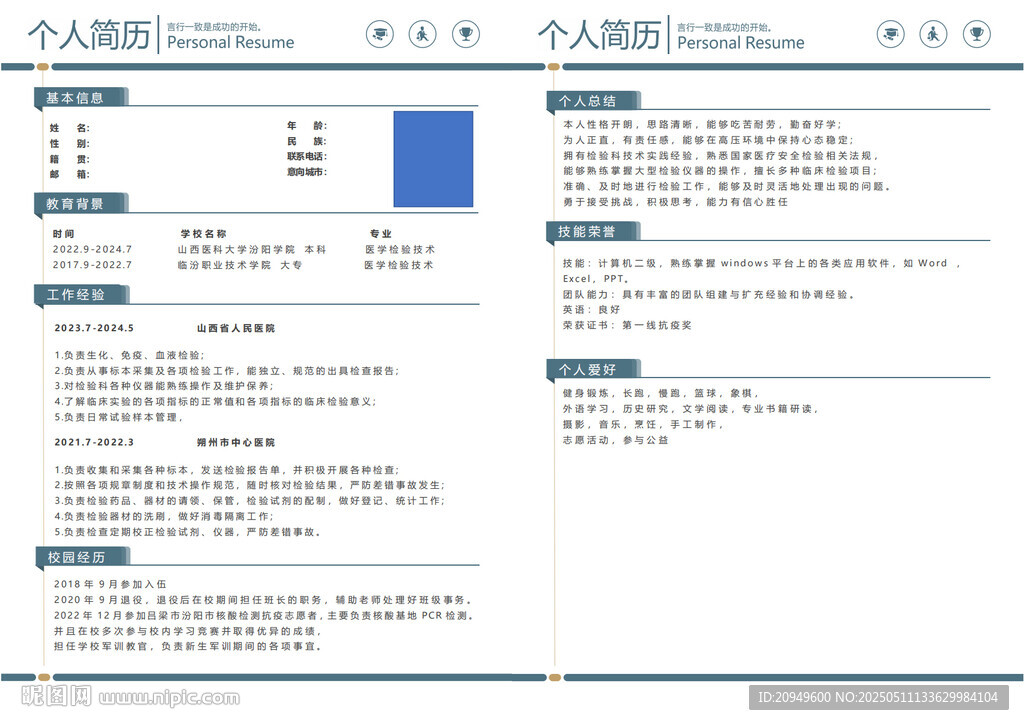Click 临汾职业技术学院 大专 entry
This screenshot has height=725, width=1024.
click(x=240, y=265)
